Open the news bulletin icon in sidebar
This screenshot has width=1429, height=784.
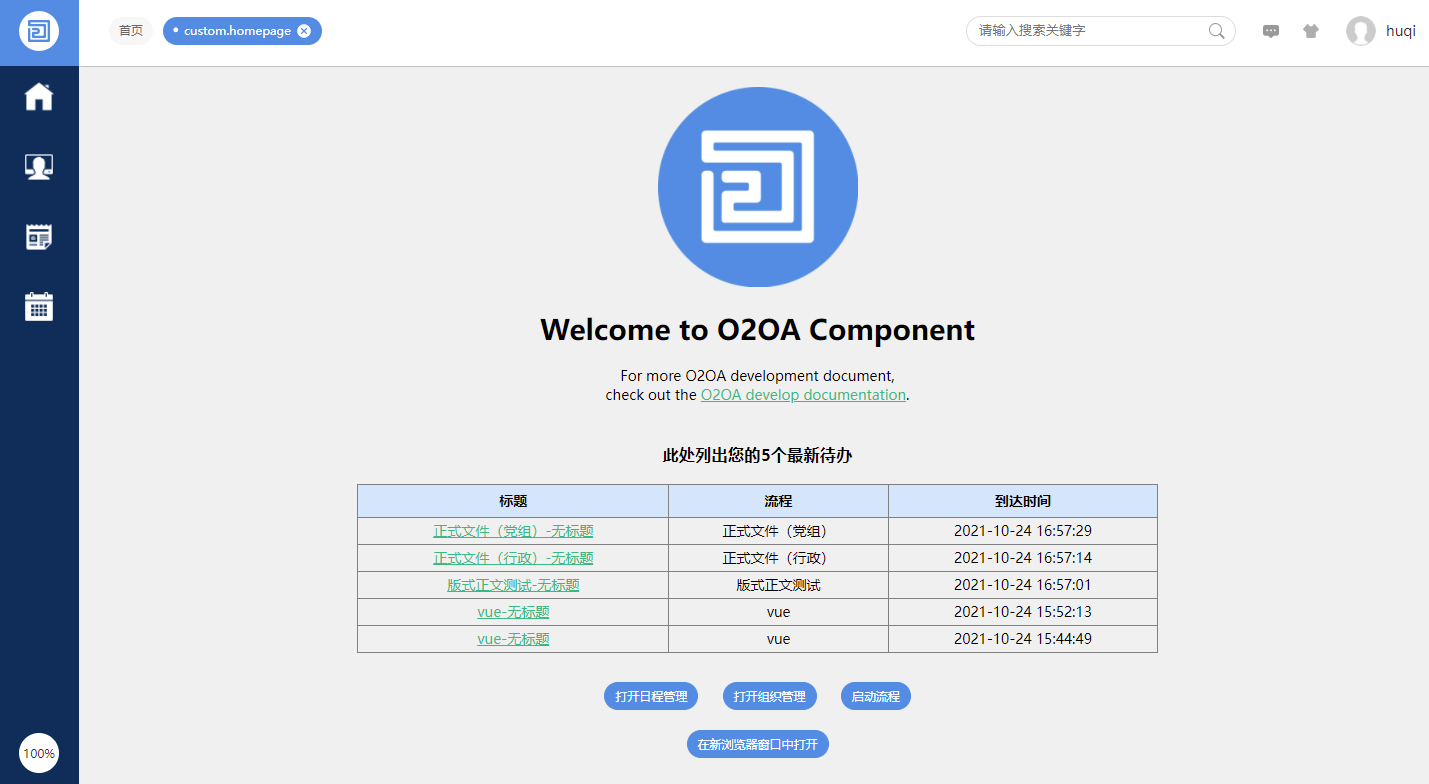point(39,237)
